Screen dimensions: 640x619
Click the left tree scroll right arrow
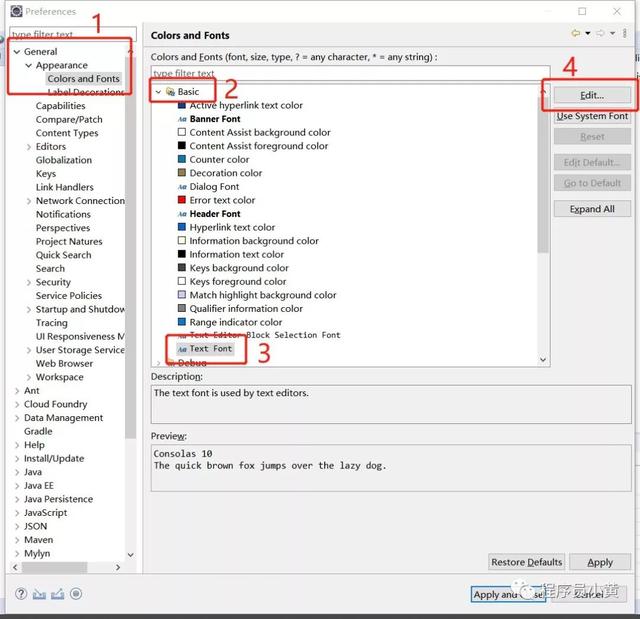coord(118,567)
